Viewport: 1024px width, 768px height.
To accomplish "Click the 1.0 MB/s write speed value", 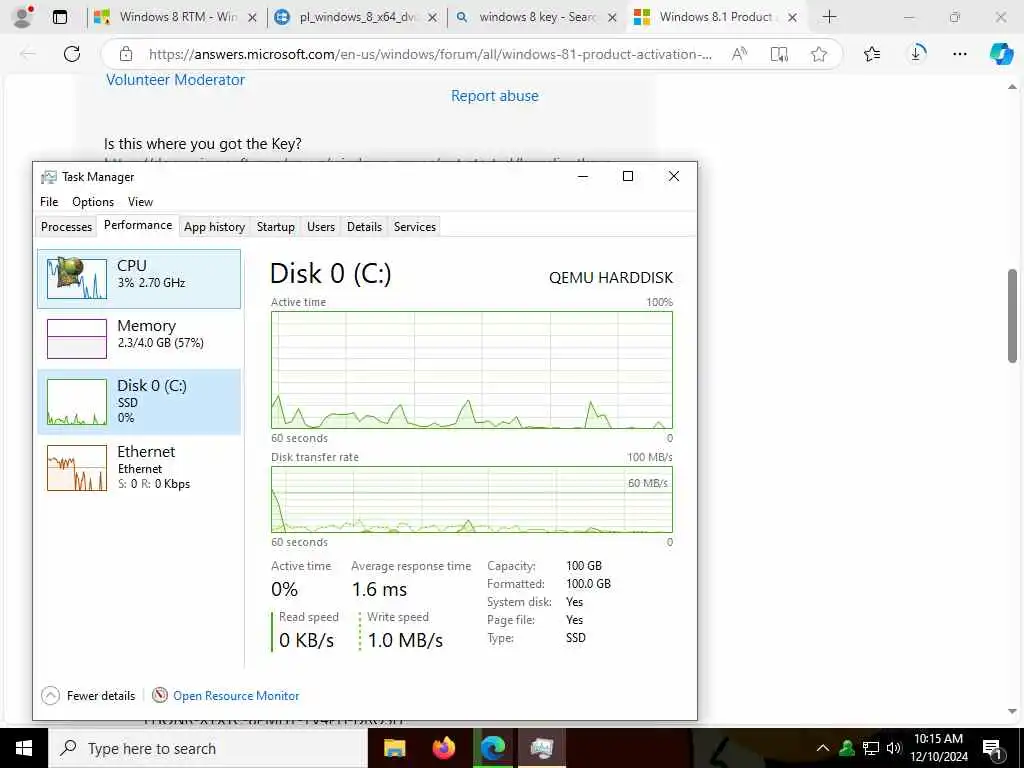I will tap(405, 640).
